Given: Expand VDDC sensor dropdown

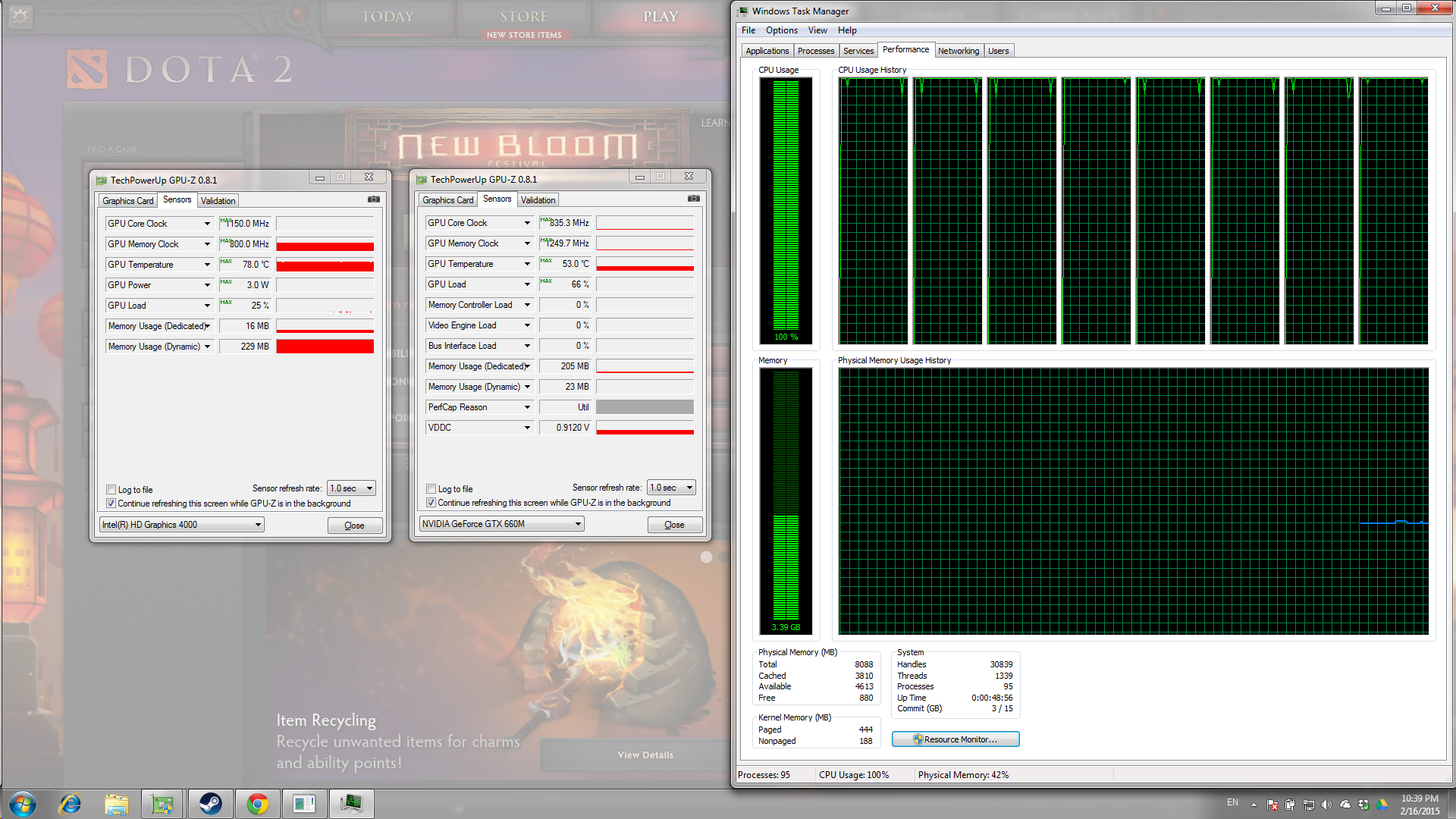Looking at the screenshot, I should [527, 428].
